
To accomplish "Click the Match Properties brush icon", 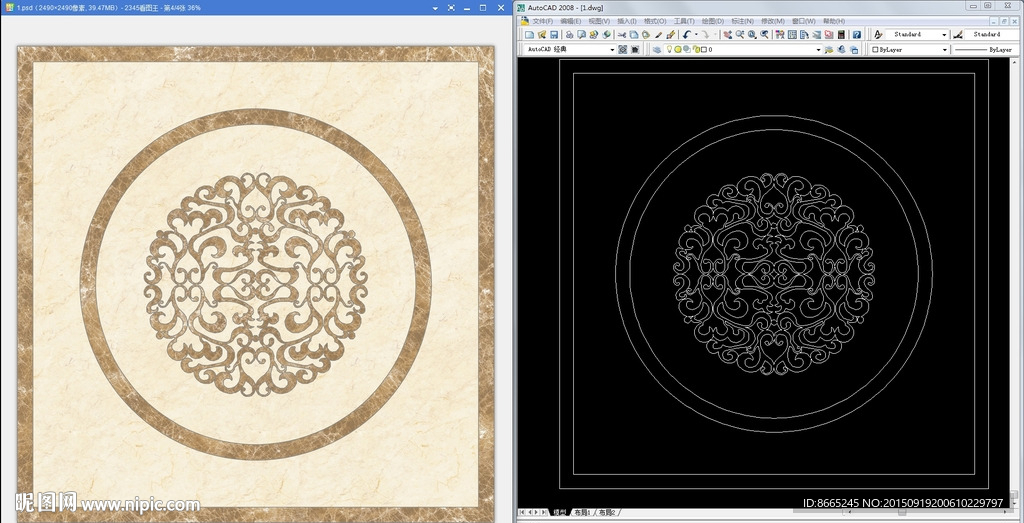I will pyautogui.click(x=671, y=34).
